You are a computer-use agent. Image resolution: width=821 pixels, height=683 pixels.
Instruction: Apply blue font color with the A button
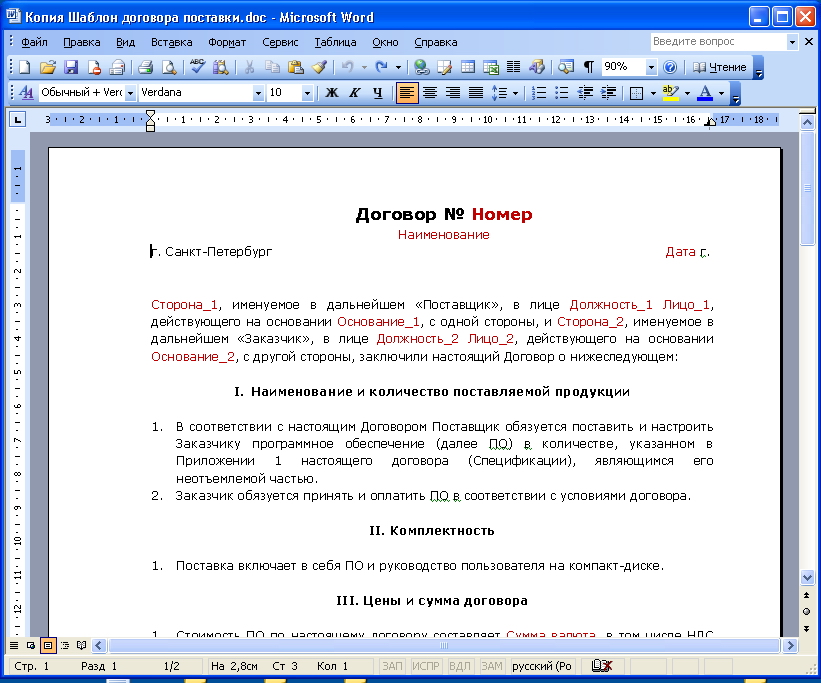[x=705, y=93]
